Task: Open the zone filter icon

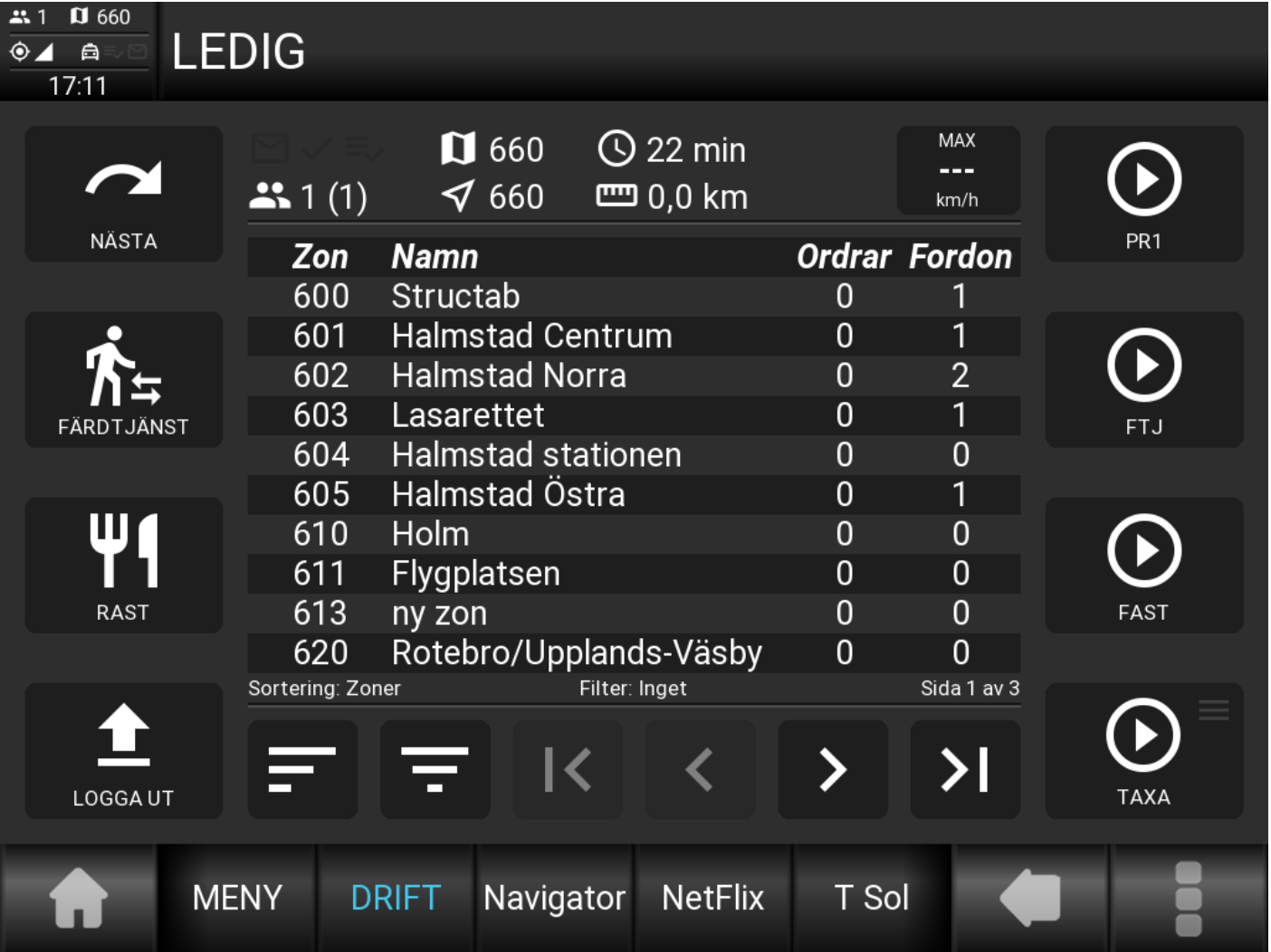Action: tap(435, 769)
